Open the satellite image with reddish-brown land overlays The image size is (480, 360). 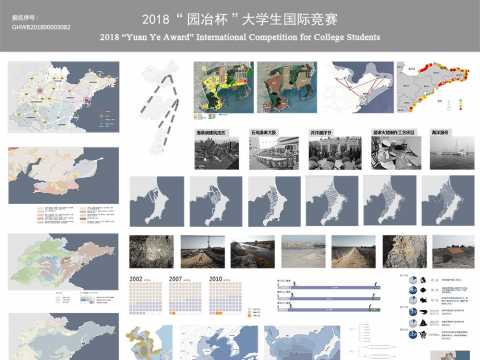(x=287, y=87)
